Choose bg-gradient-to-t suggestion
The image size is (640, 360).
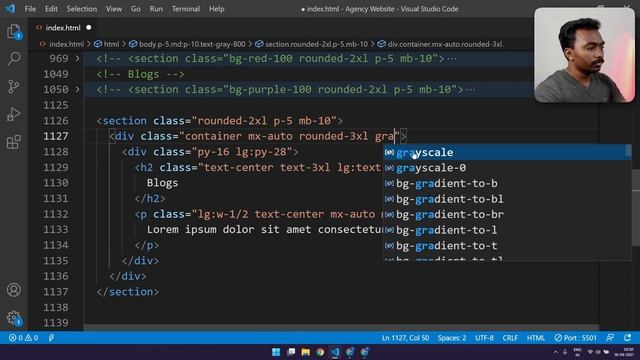pos(506,245)
